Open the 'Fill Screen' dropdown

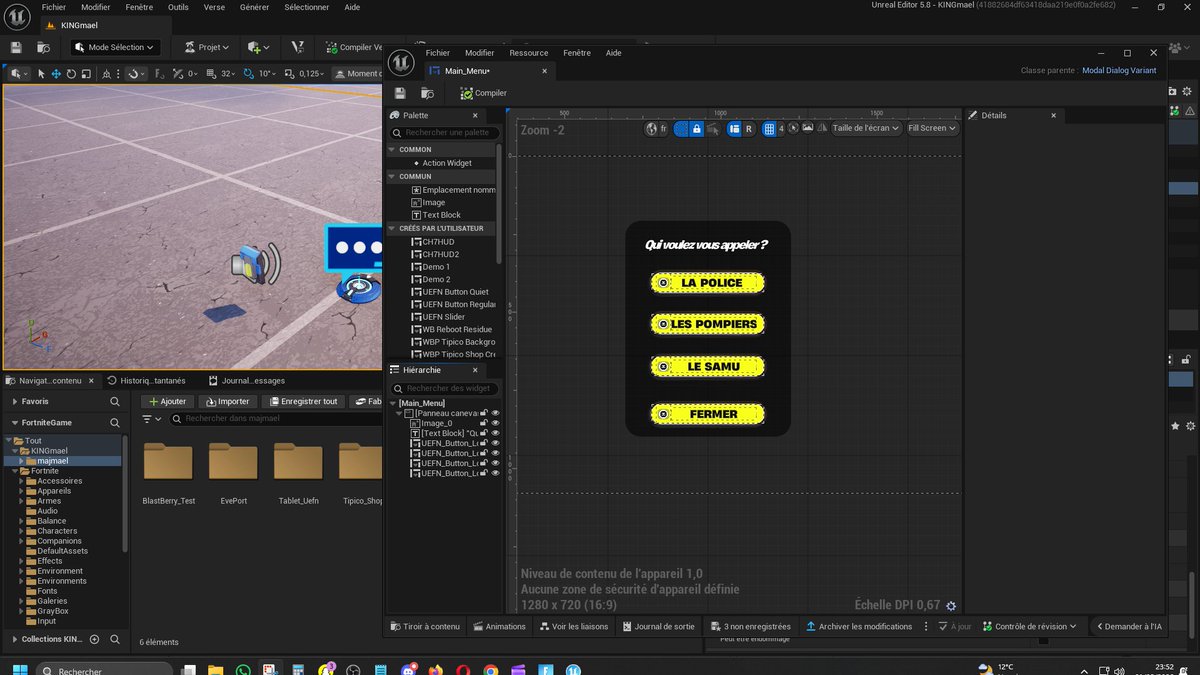coord(931,128)
